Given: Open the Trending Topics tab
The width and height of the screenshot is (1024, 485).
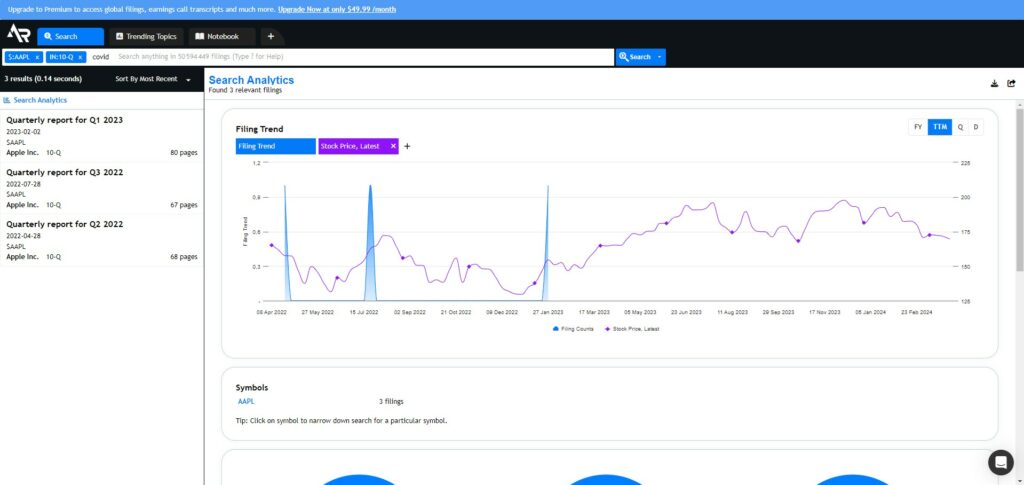Looking at the screenshot, I should point(146,37).
